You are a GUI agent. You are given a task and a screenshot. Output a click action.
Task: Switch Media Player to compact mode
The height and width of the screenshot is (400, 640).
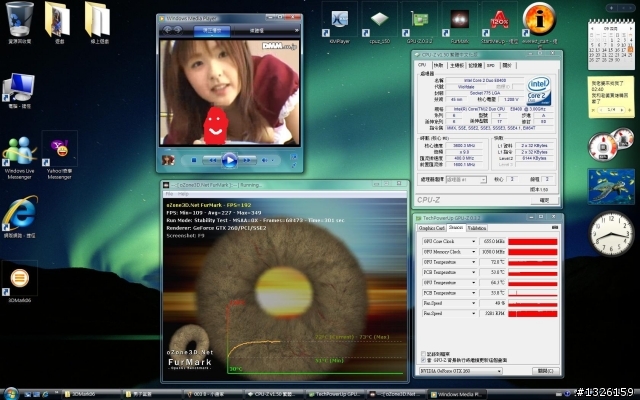coord(293,165)
